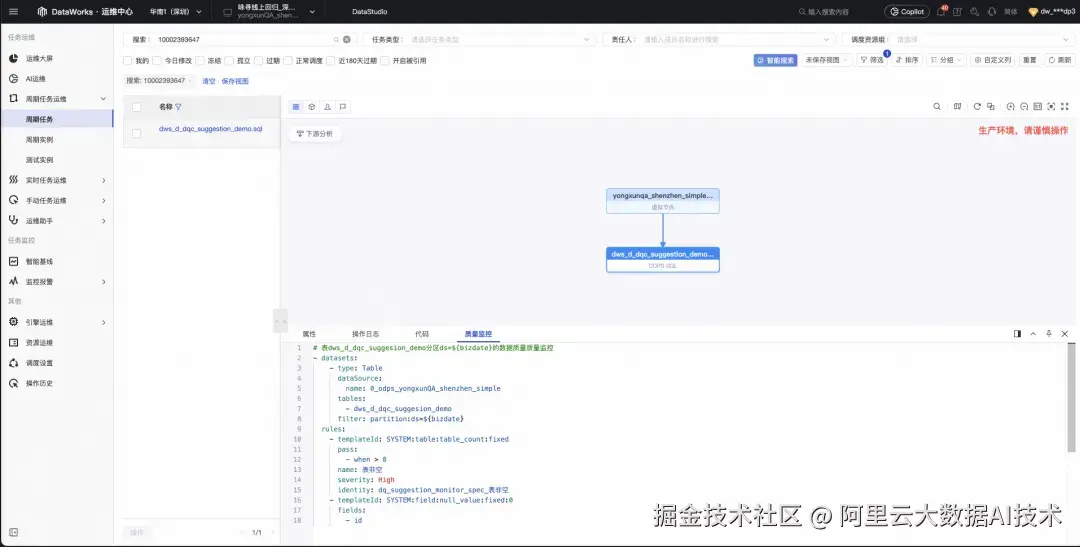1080x547 pixels.
Task: Check the 冻结 filter checkbox
Action: click(x=200, y=61)
